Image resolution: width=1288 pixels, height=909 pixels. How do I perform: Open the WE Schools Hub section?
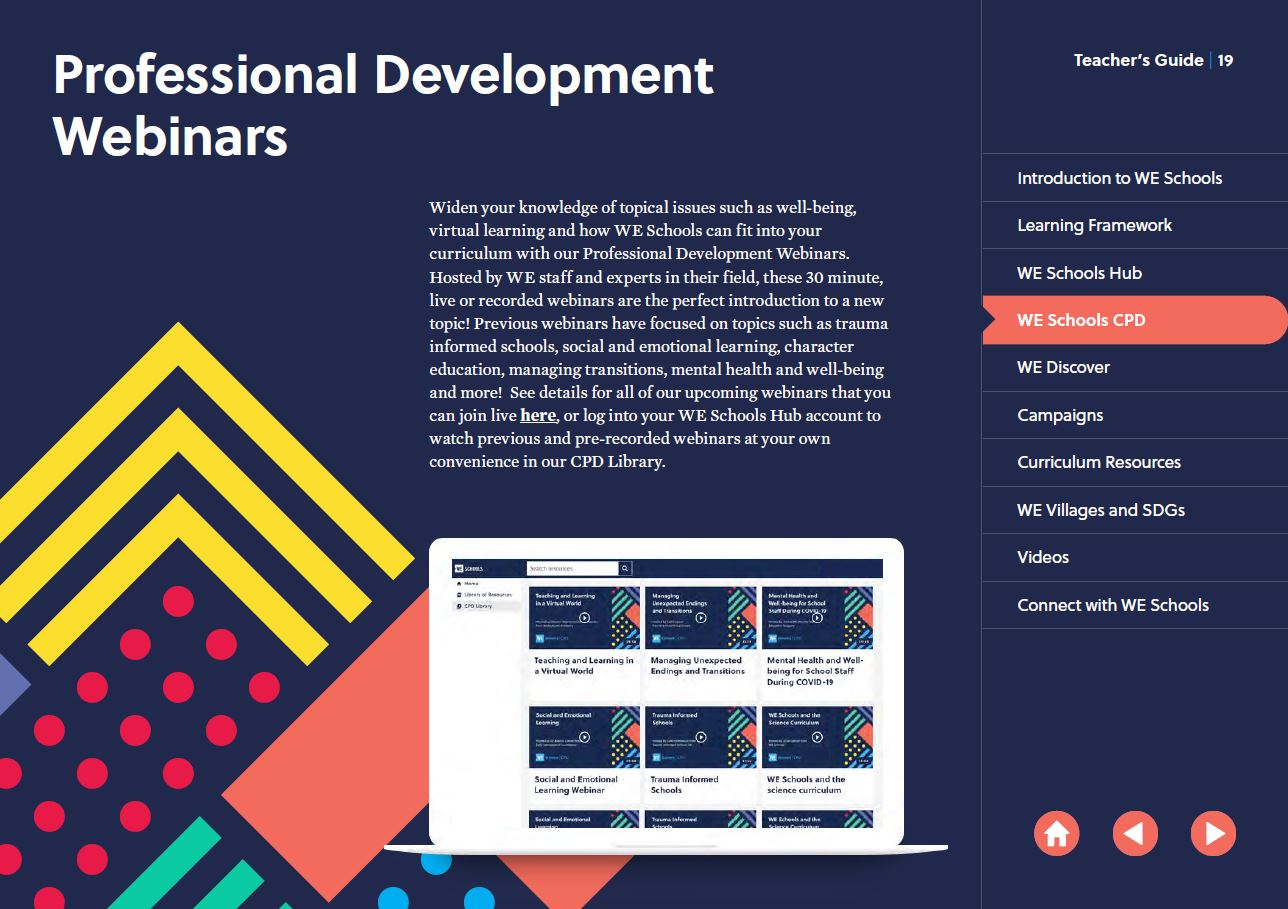tap(1135, 273)
